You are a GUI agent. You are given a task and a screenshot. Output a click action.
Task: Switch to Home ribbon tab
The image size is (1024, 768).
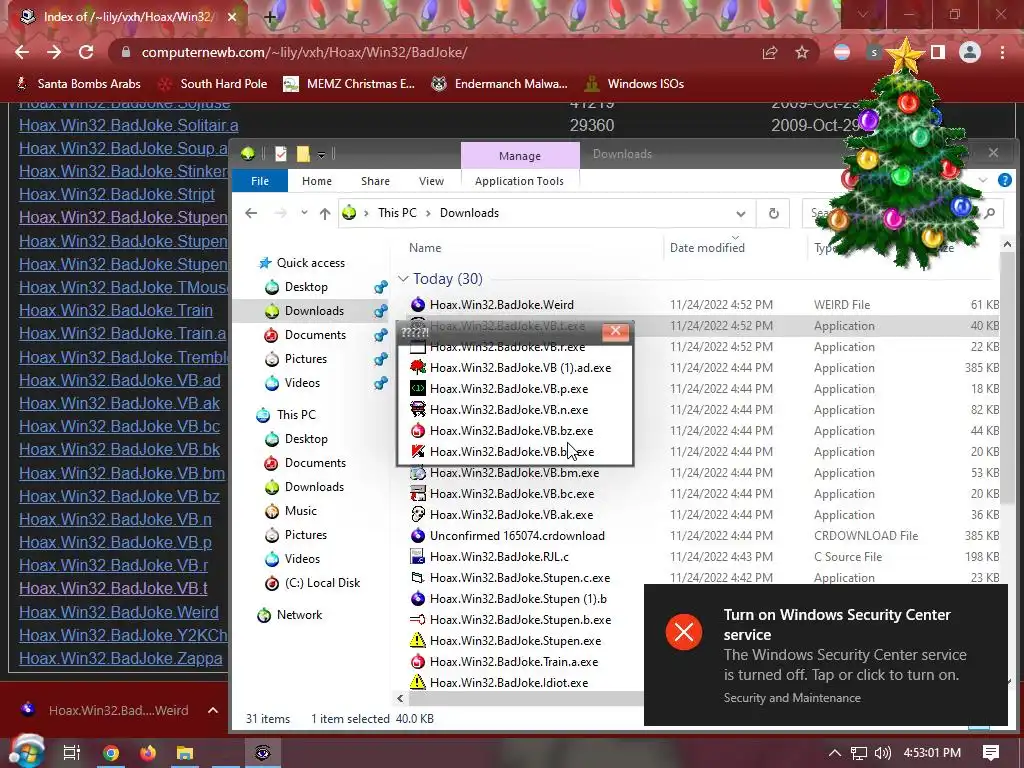317,181
